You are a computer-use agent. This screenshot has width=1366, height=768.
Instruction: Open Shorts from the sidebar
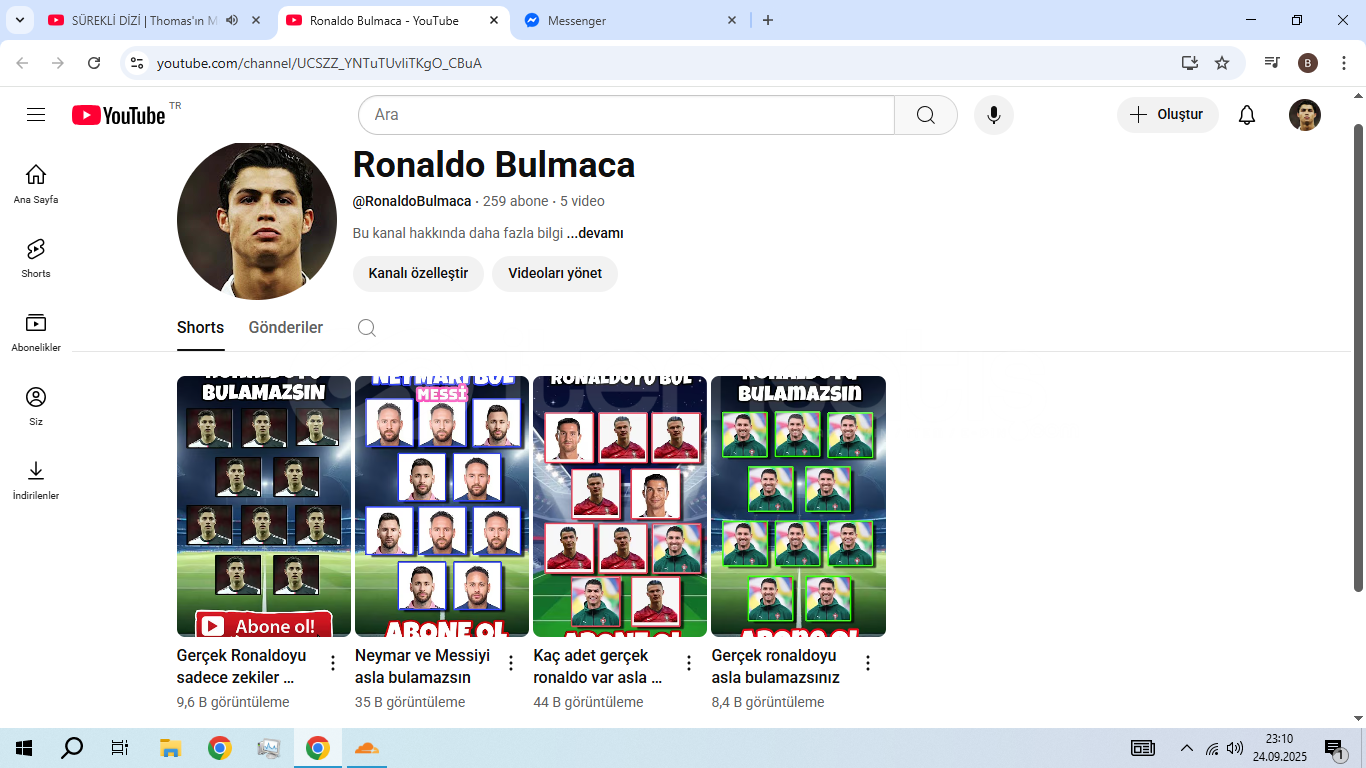[x=36, y=258]
